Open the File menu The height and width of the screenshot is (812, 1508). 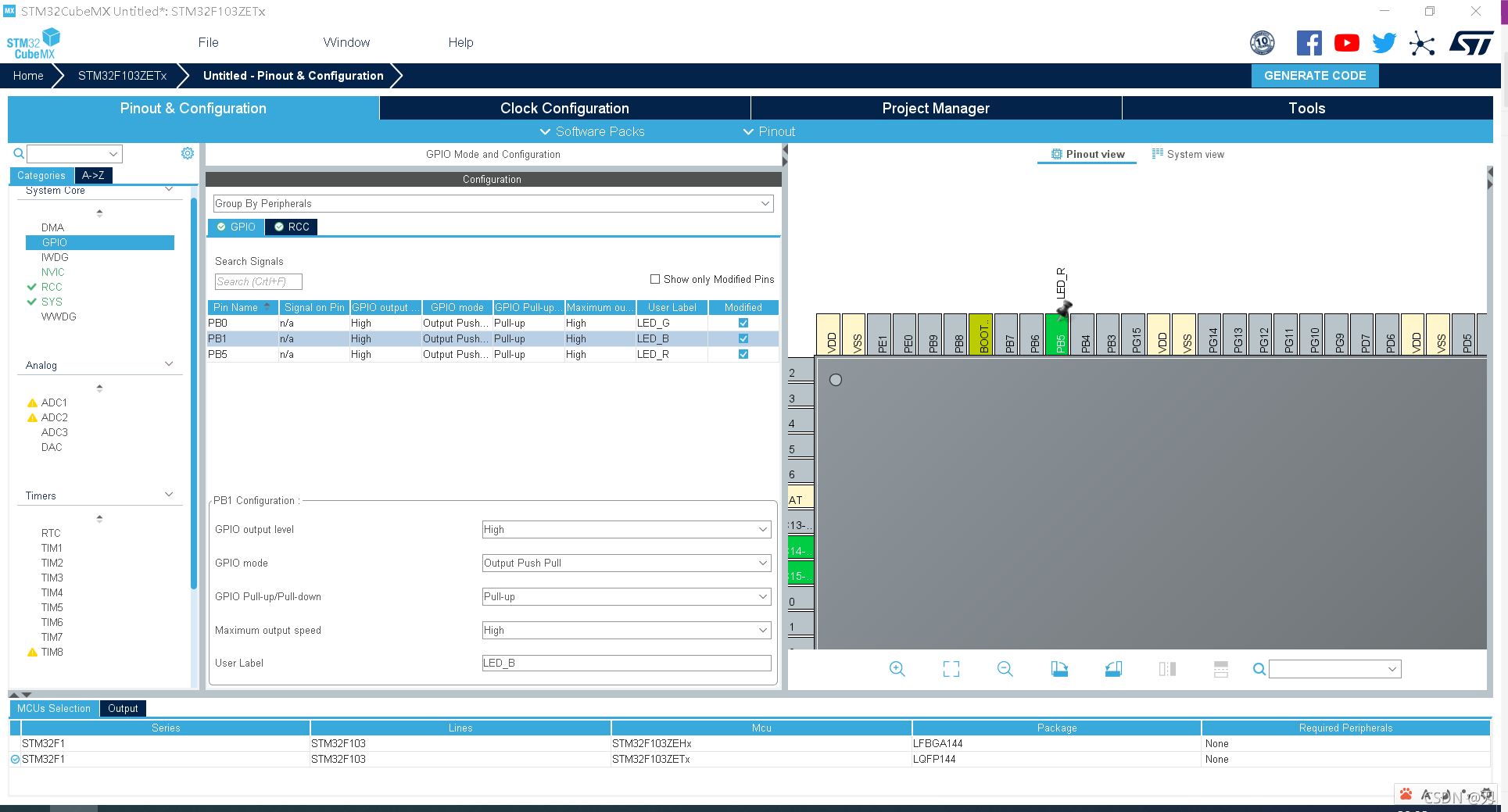pyautogui.click(x=208, y=42)
